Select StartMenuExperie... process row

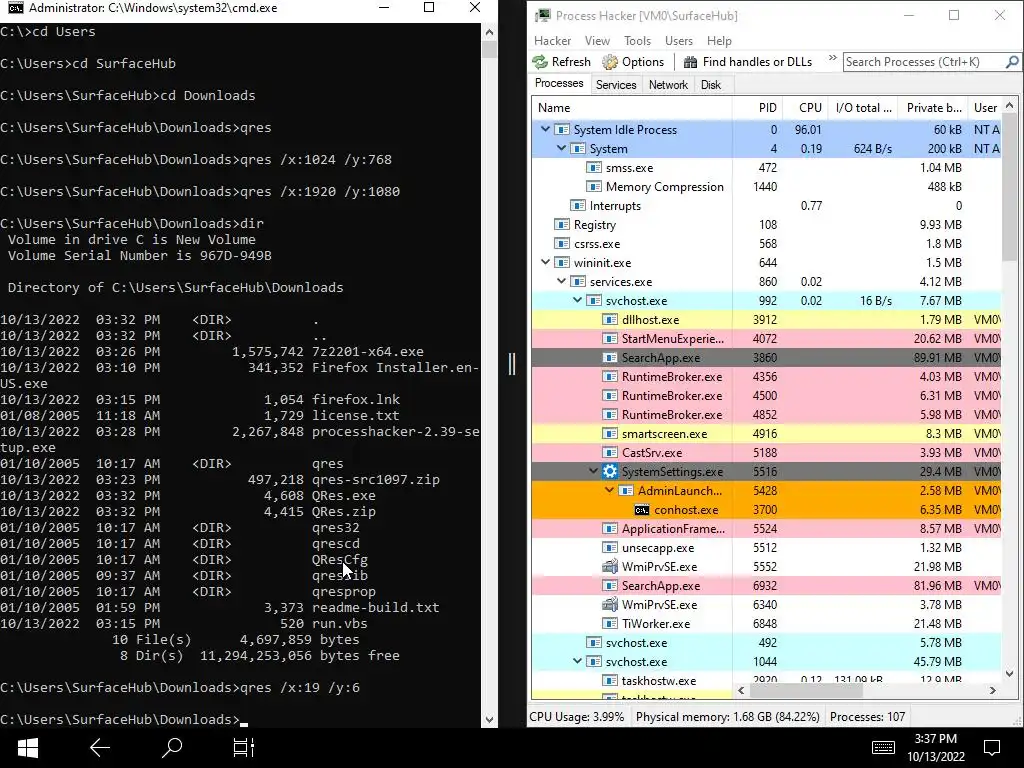coord(766,339)
